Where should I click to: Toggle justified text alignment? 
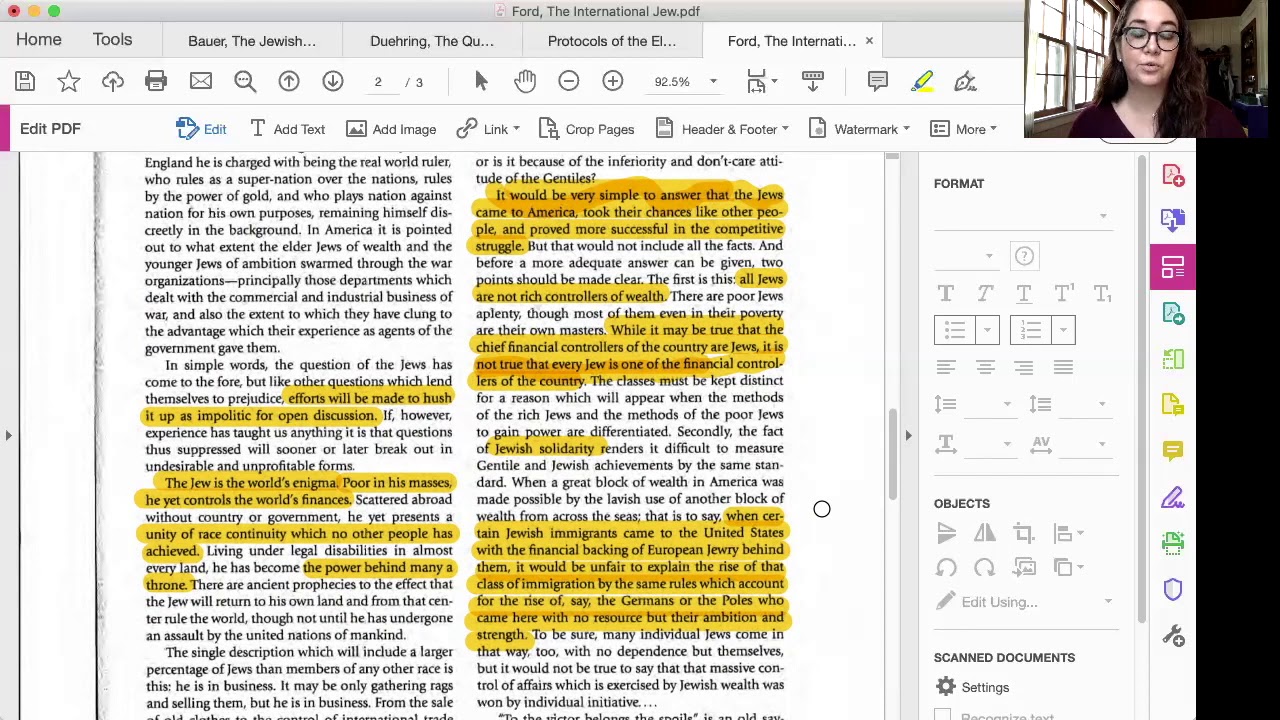pos(1063,368)
